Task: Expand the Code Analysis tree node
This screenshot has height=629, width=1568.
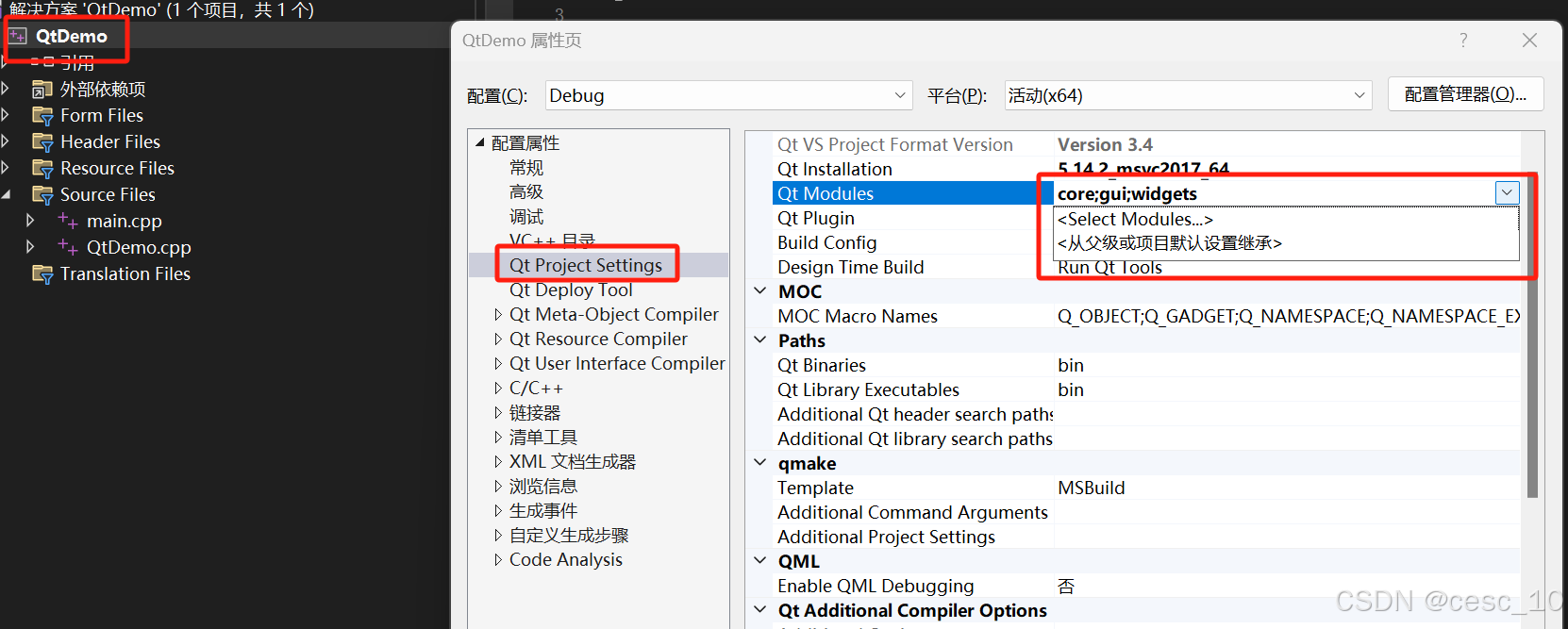Action: tap(498, 560)
